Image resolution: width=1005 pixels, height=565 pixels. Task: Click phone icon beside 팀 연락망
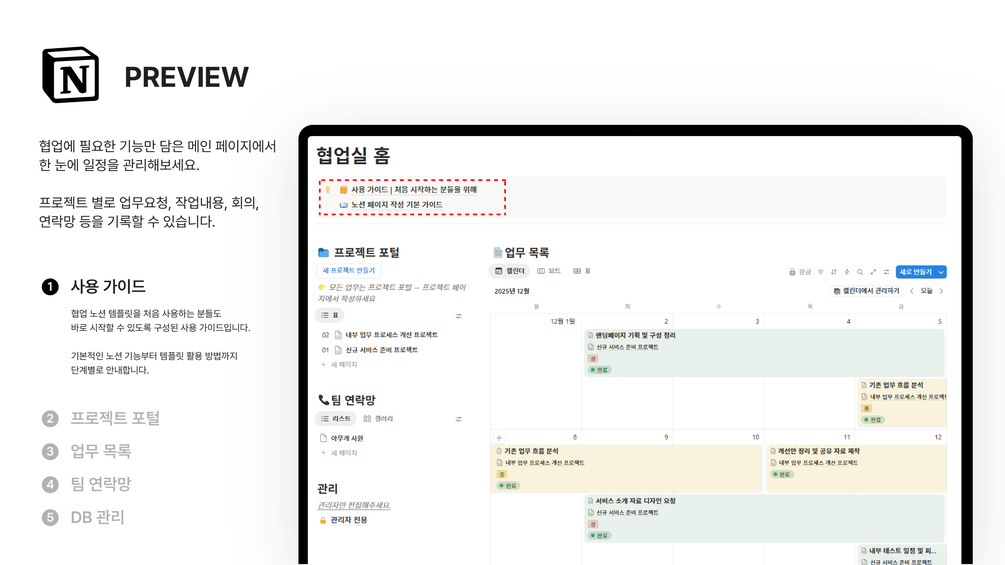324,400
